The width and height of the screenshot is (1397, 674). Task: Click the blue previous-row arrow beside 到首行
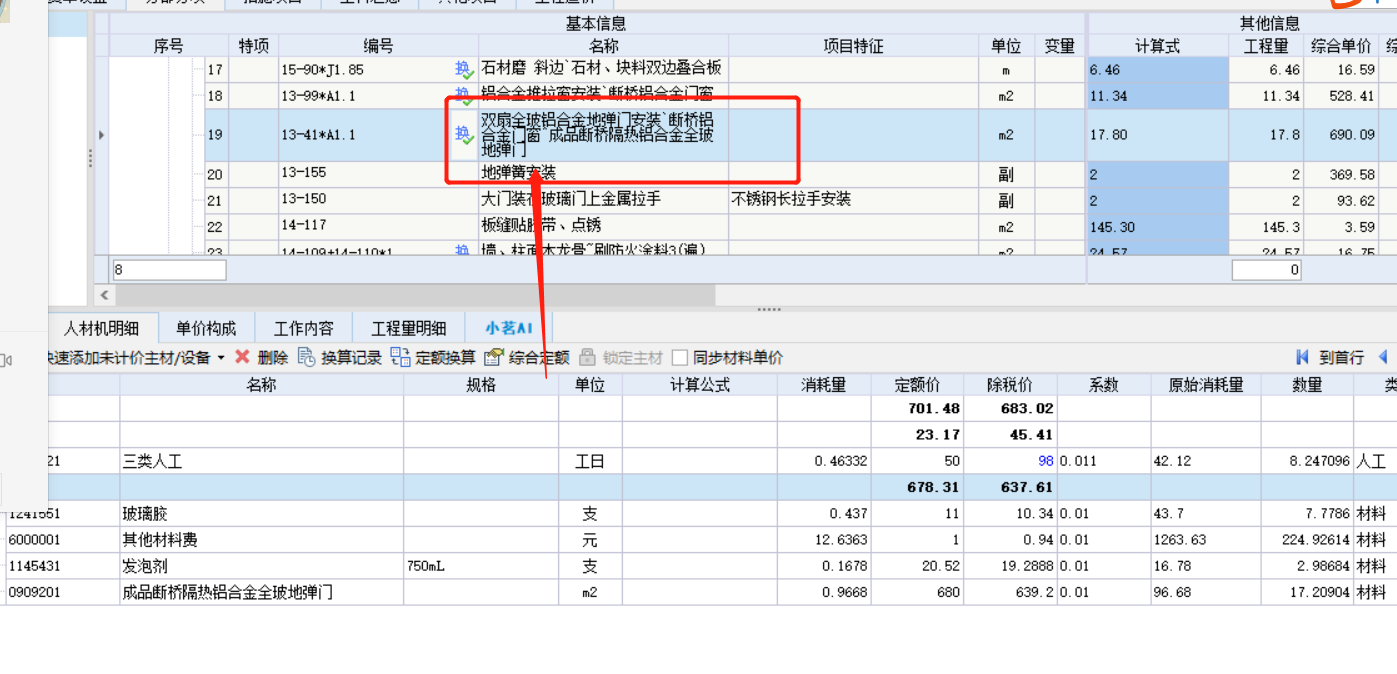[1384, 357]
